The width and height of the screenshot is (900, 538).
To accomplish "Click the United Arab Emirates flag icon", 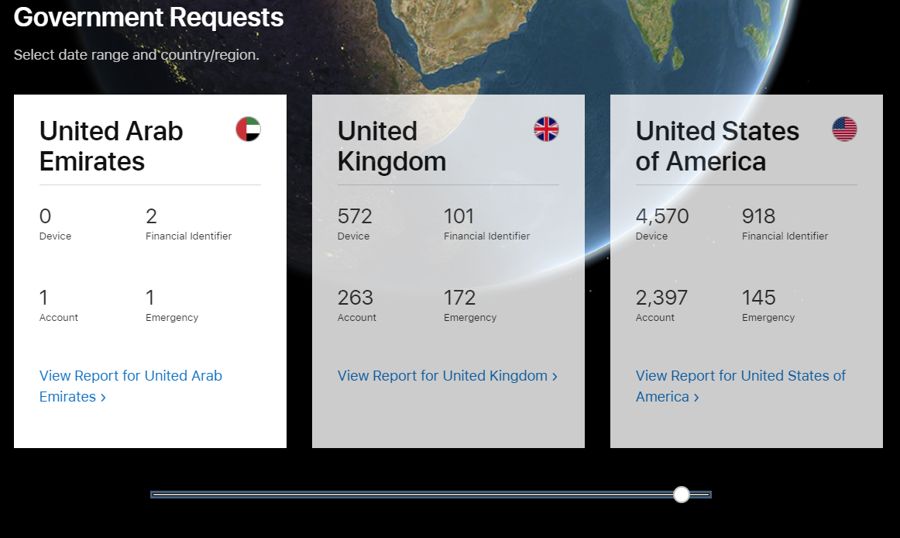I will pyautogui.click(x=248, y=129).
